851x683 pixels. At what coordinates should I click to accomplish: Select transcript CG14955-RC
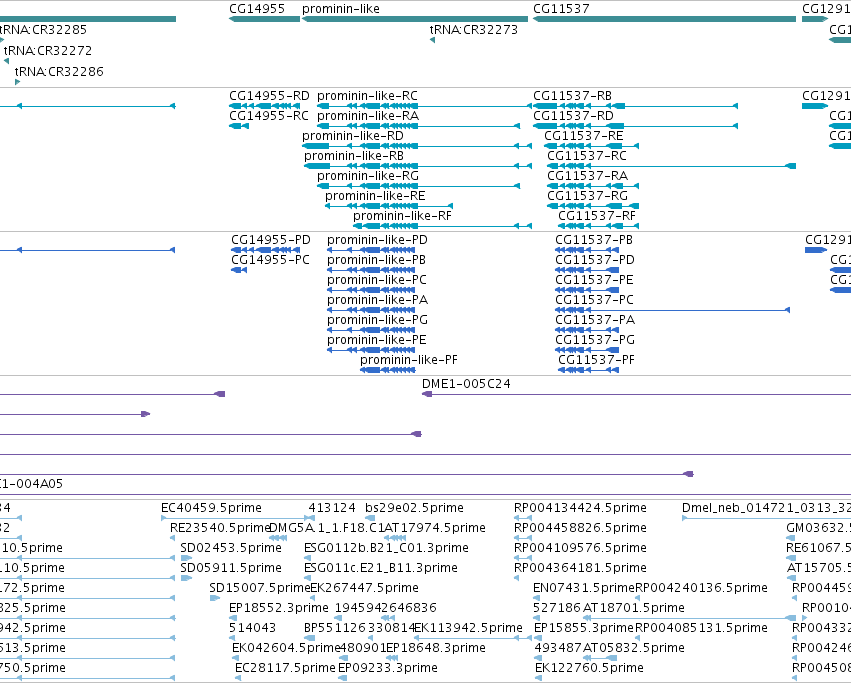click(269, 116)
